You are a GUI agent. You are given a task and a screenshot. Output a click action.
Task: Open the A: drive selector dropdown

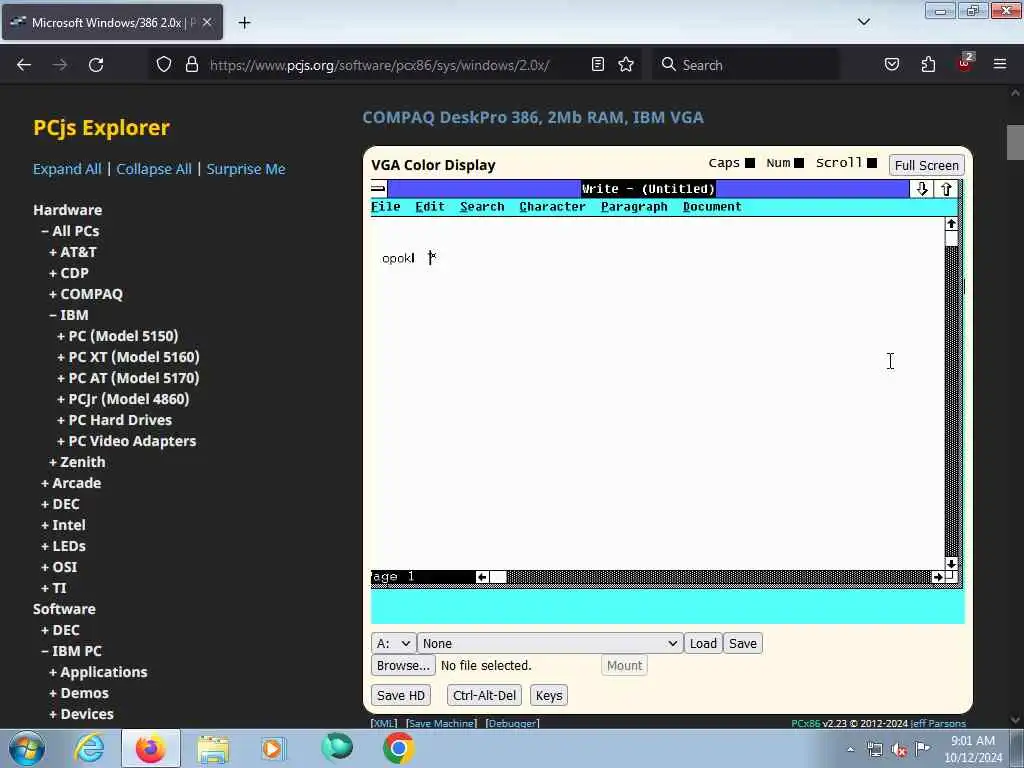pyautogui.click(x=394, y=643)
